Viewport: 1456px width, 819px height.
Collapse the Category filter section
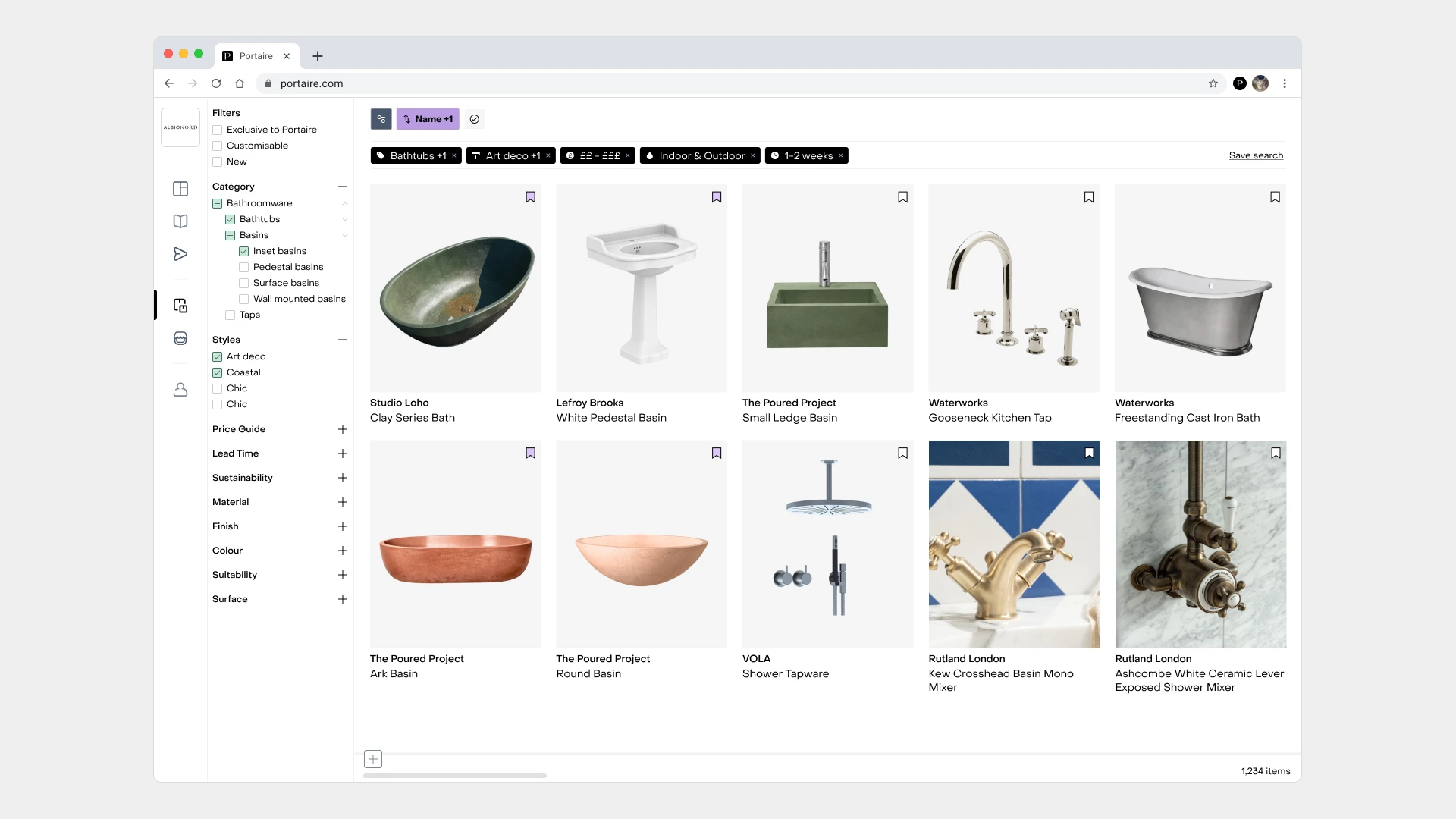point(343,187)
